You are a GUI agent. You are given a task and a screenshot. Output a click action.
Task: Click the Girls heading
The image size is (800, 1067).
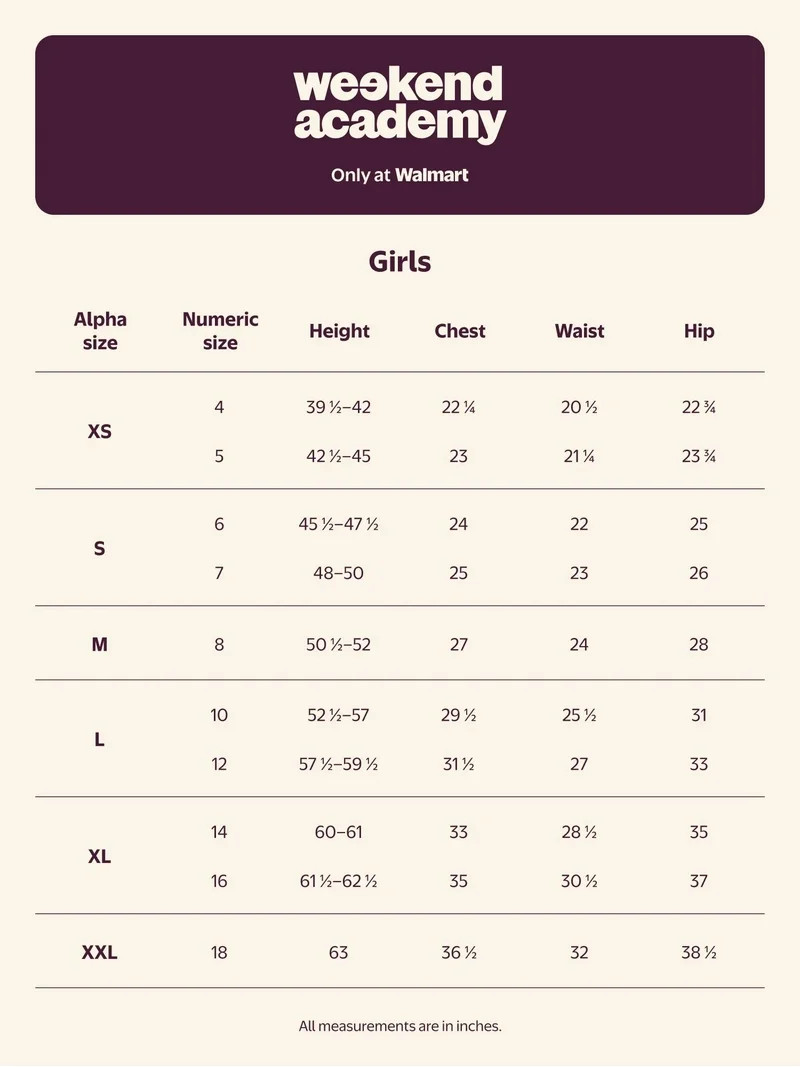click(x=400, y=262)
